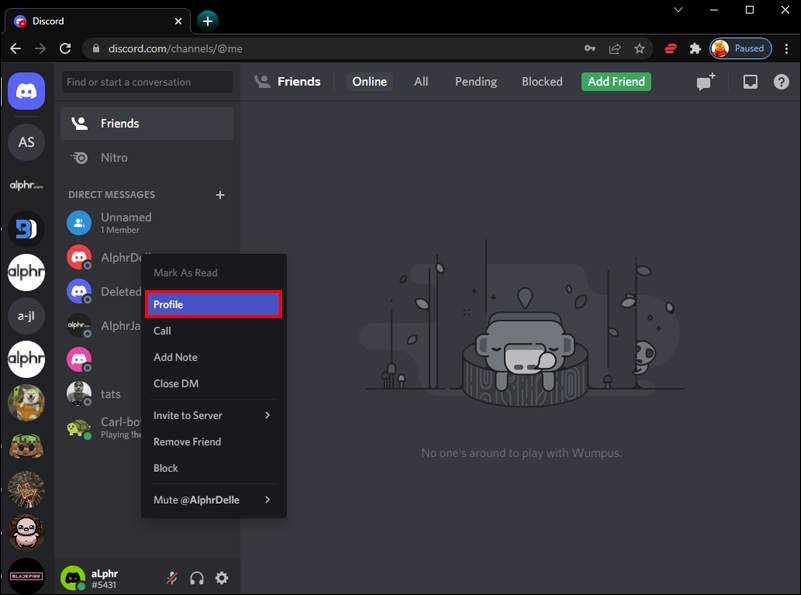Open saved passwords key icon
This screenshot has height=595, width=801.
point(590,49)
